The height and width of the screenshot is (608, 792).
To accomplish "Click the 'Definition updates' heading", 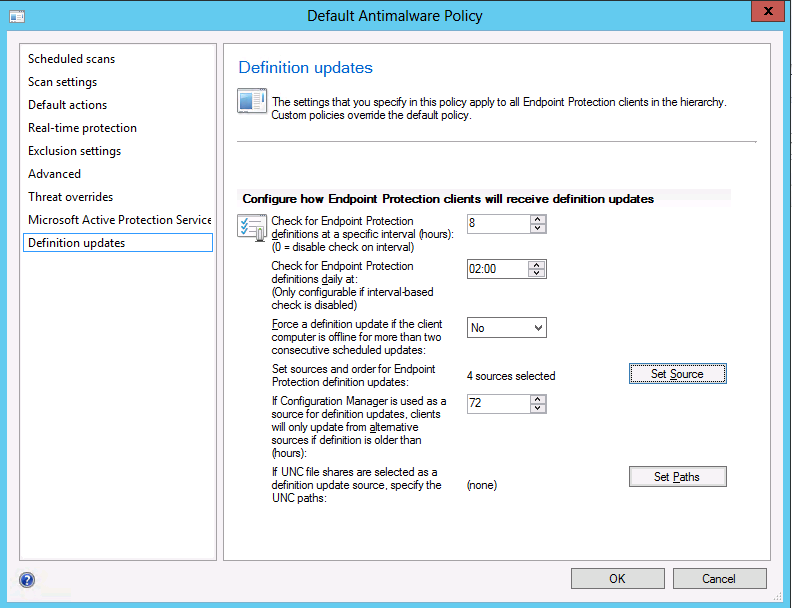I will point(306,68).
